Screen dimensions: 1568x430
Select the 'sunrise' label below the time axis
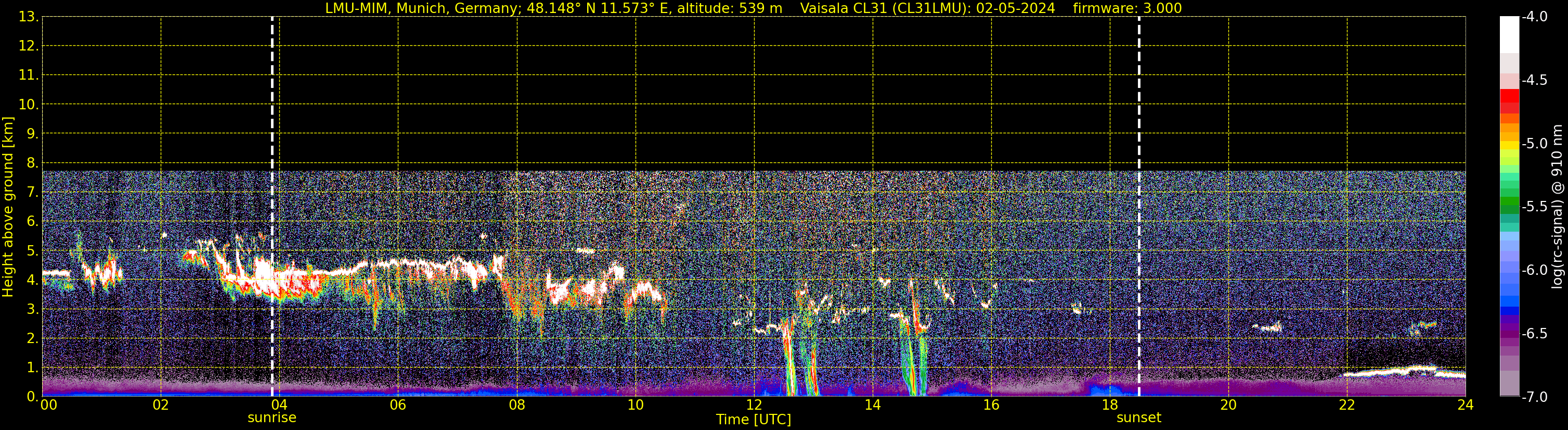point(272,418)
